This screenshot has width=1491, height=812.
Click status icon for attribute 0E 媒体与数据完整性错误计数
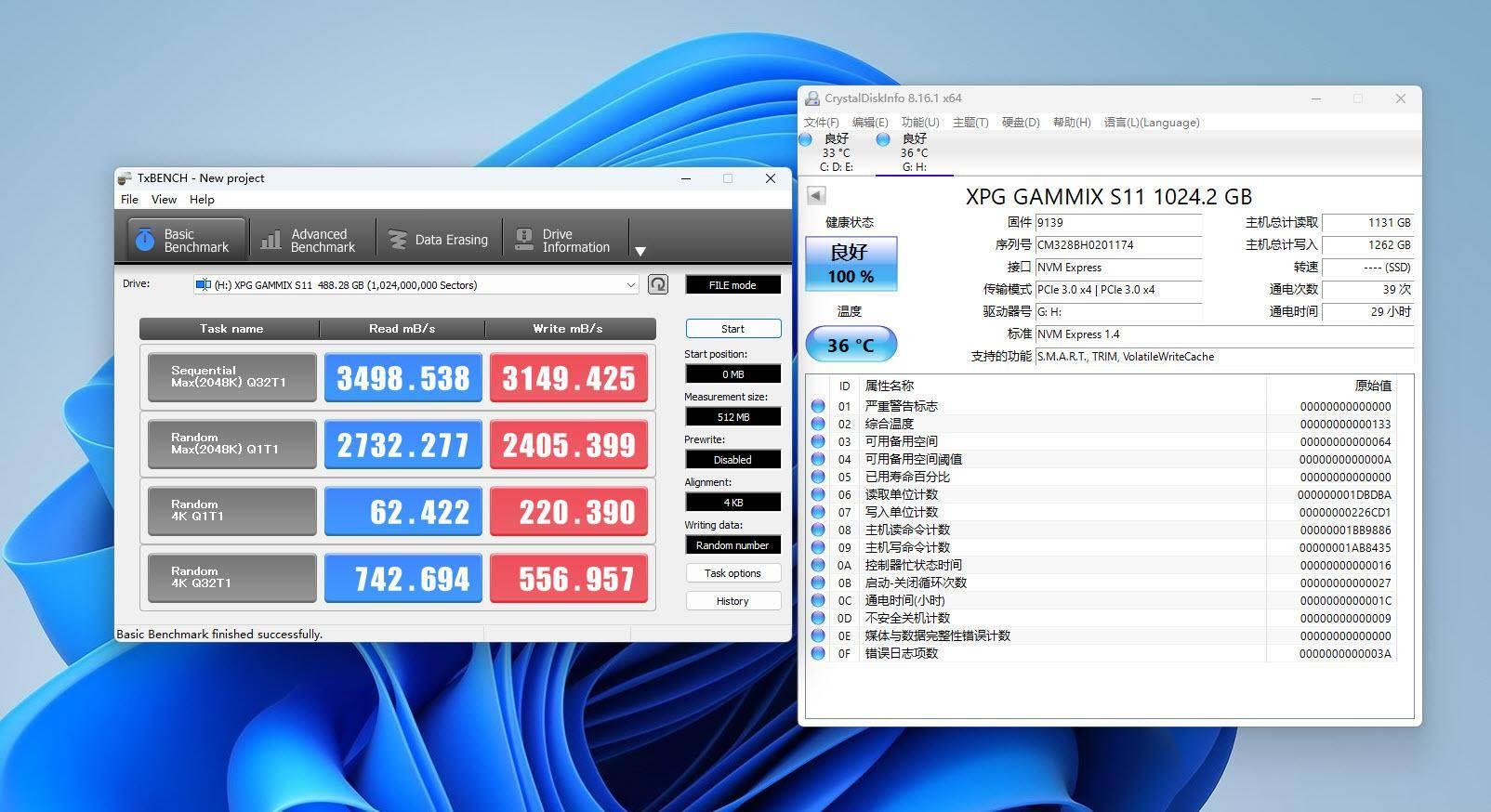(x=818, y=635)
